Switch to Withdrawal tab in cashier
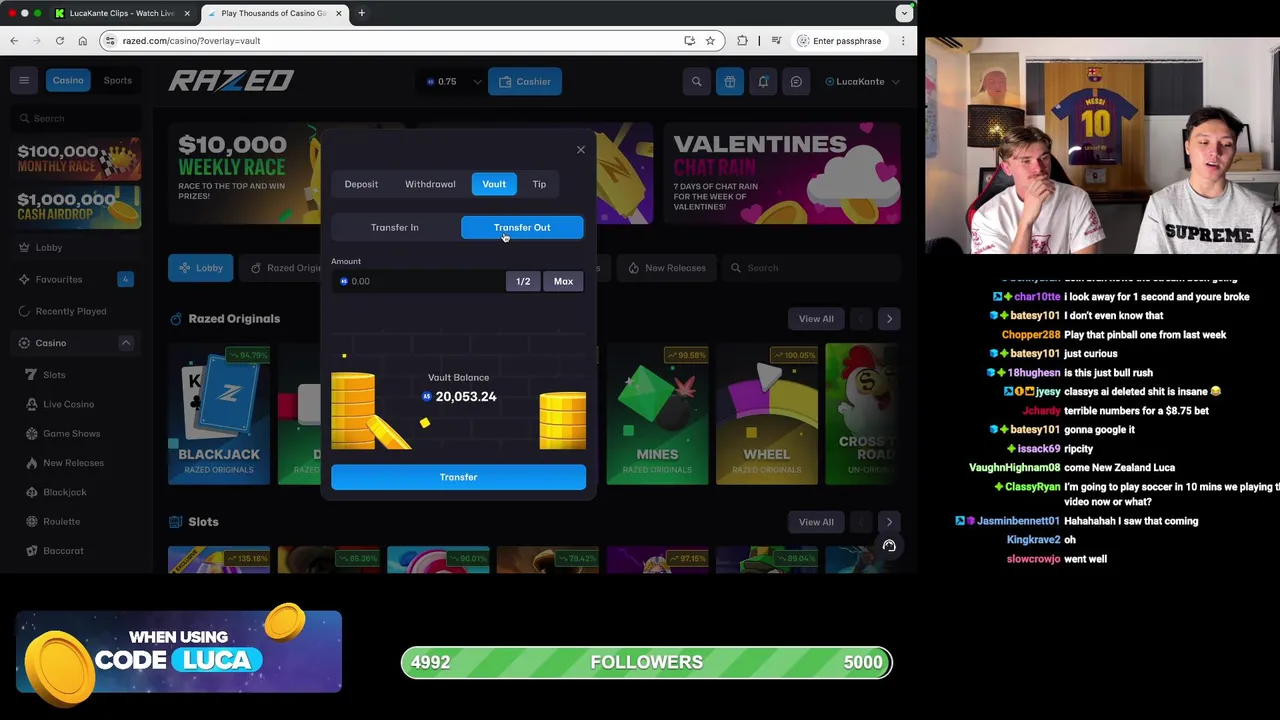 [x=430, y=184]
